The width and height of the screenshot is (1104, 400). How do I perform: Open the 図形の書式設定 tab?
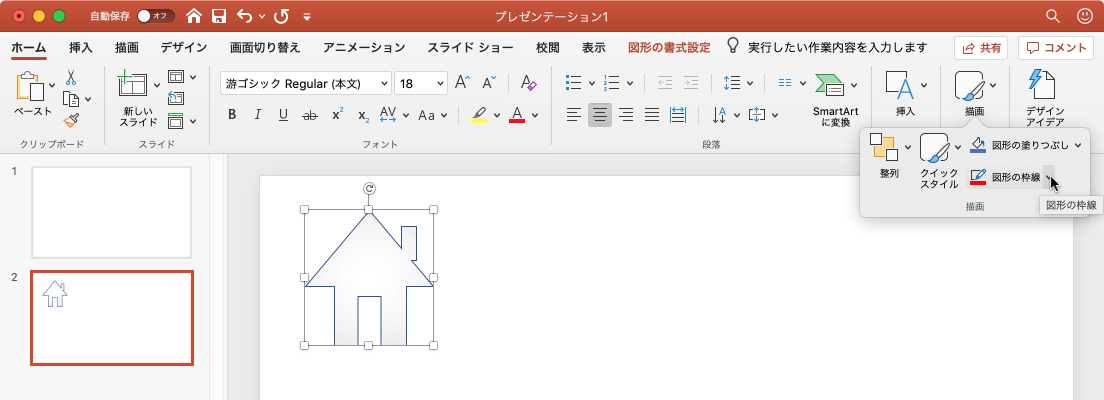[669, 48]
